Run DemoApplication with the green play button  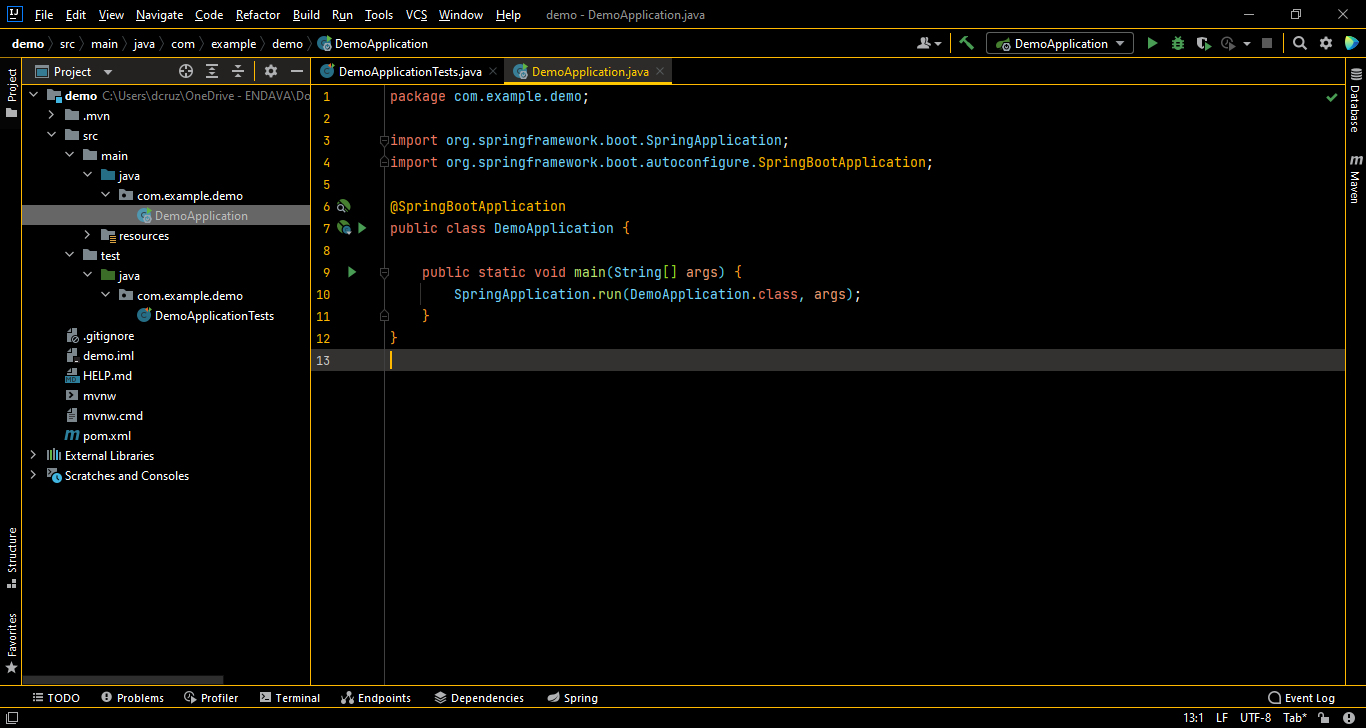coord(1152,43)
